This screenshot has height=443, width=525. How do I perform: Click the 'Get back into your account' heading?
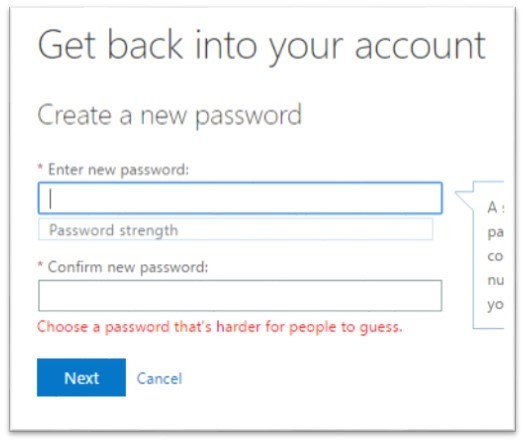261,46
